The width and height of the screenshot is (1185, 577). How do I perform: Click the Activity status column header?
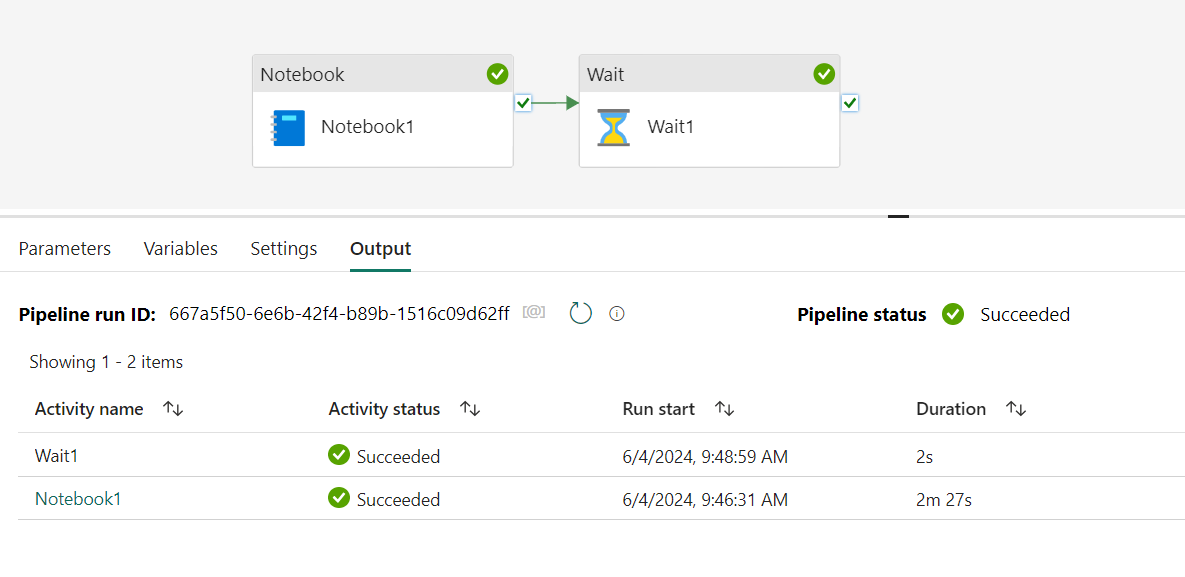coord(384,409)
